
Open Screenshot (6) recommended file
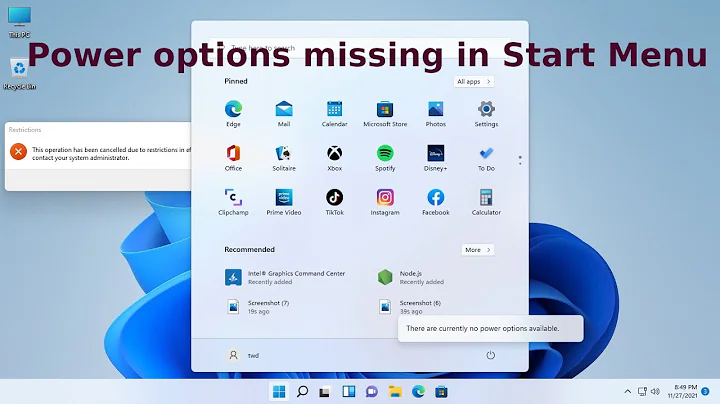(x=410, y=307)
